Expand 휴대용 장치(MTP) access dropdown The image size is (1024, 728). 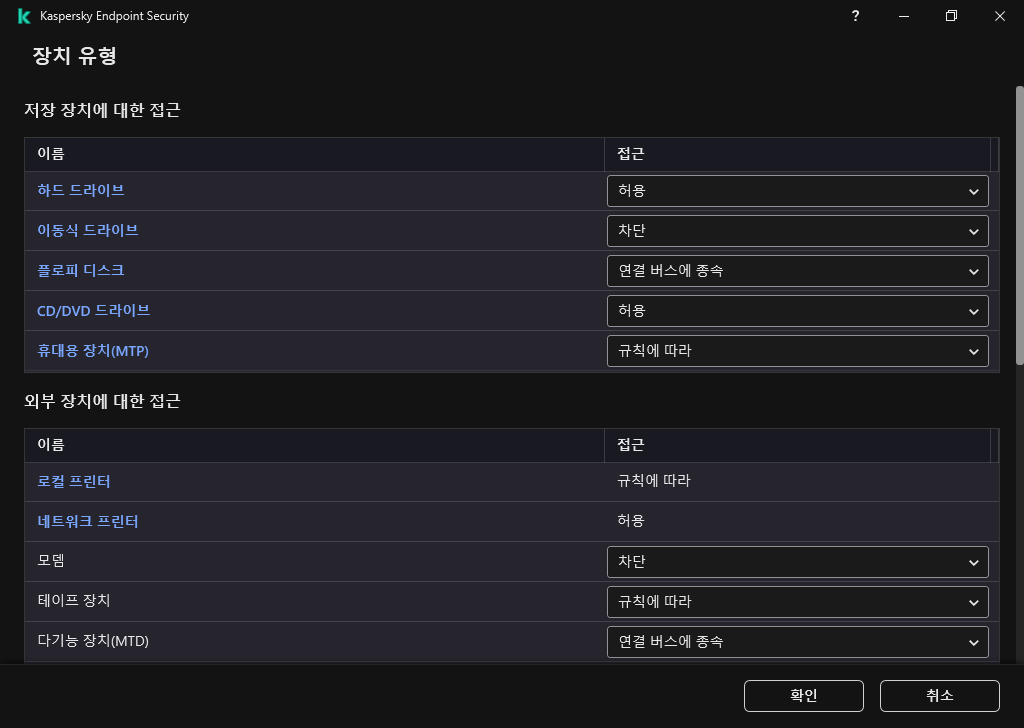coord(797,351)
